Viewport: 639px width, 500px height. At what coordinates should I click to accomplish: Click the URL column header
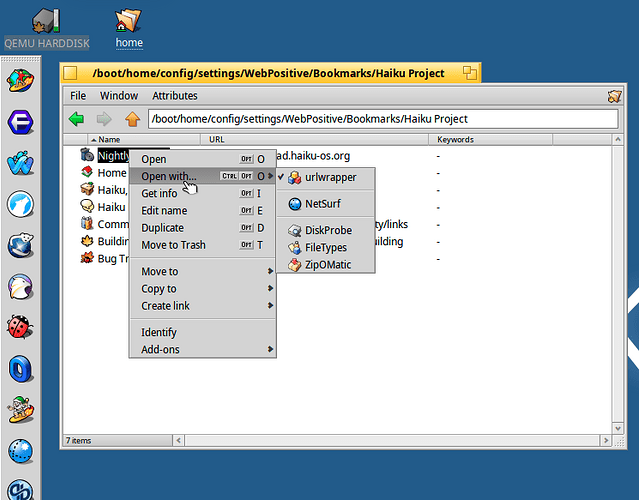click(314, 139)
